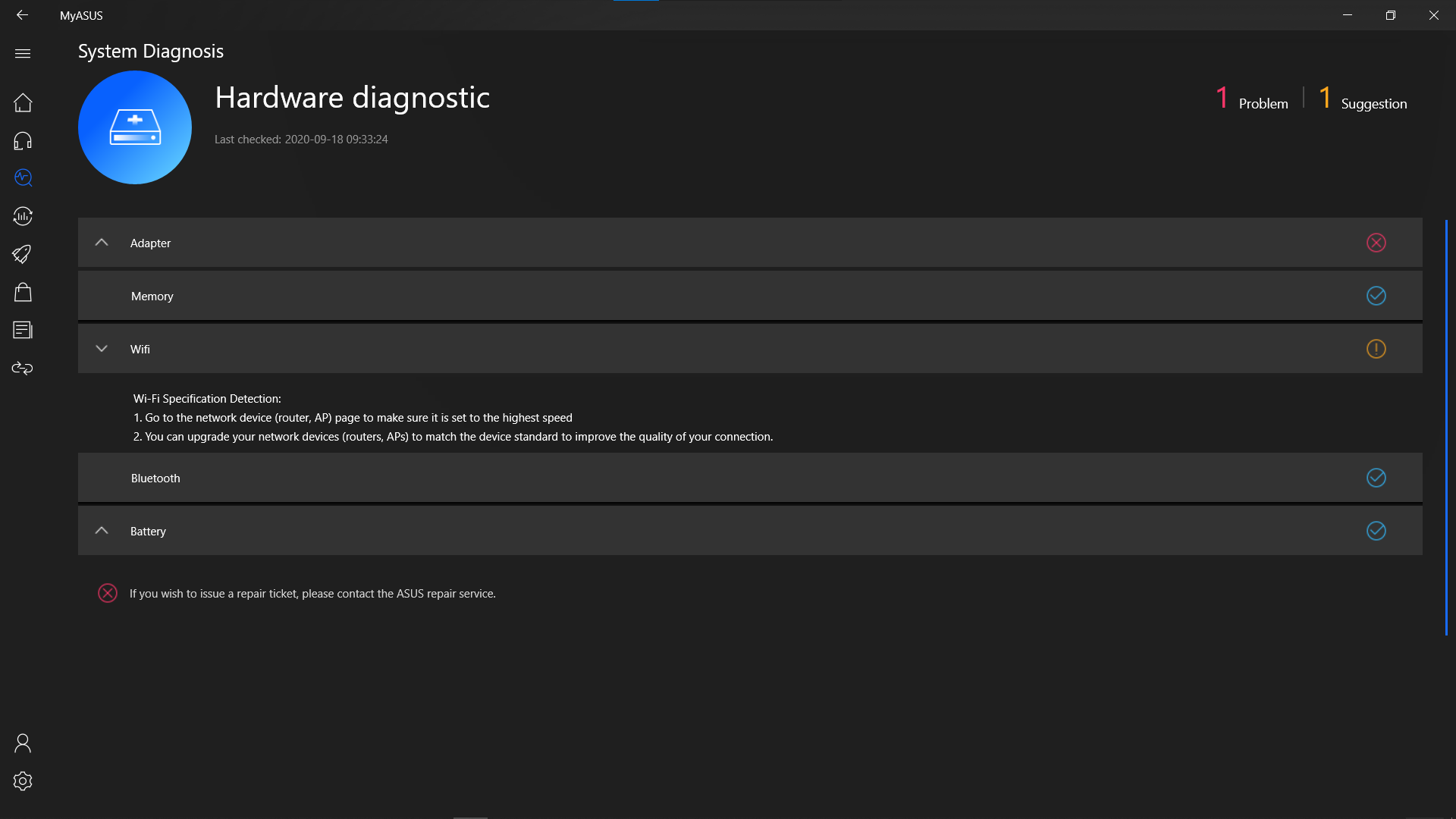Image resolution: width=1456 pixels, height=819 pixels.
Task: Click the blue check icon for Memory
Action: pos(1376,296)
